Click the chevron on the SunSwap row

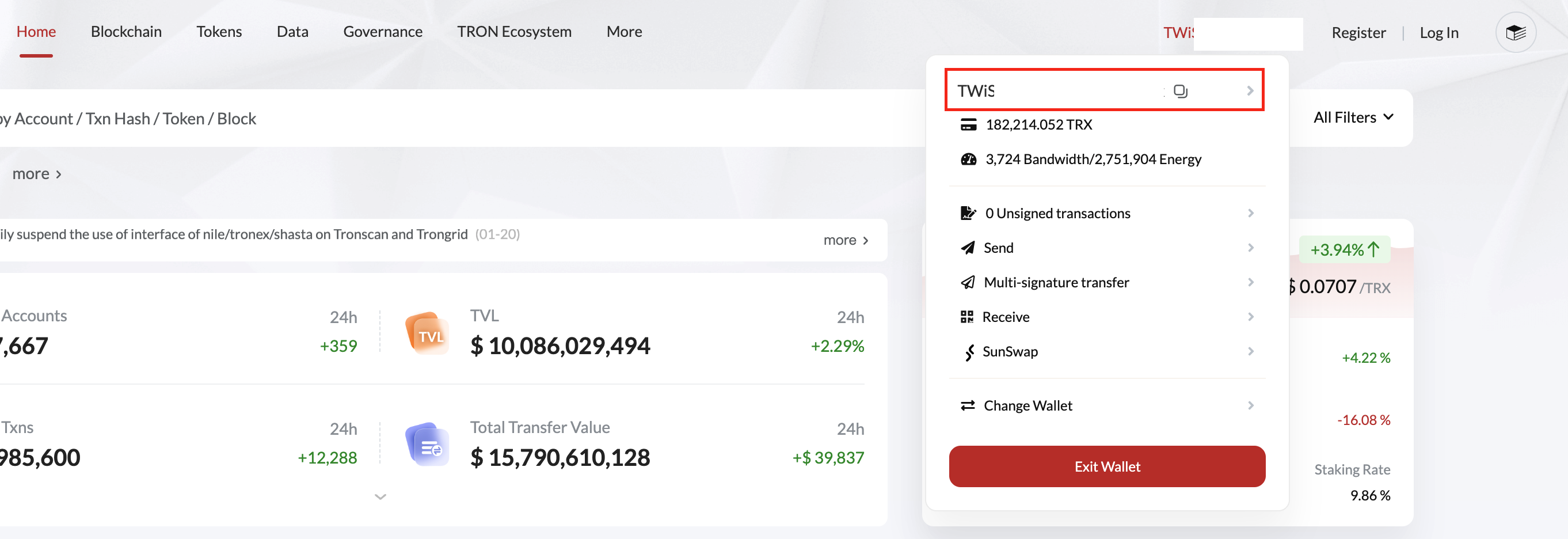[1251, 352]
